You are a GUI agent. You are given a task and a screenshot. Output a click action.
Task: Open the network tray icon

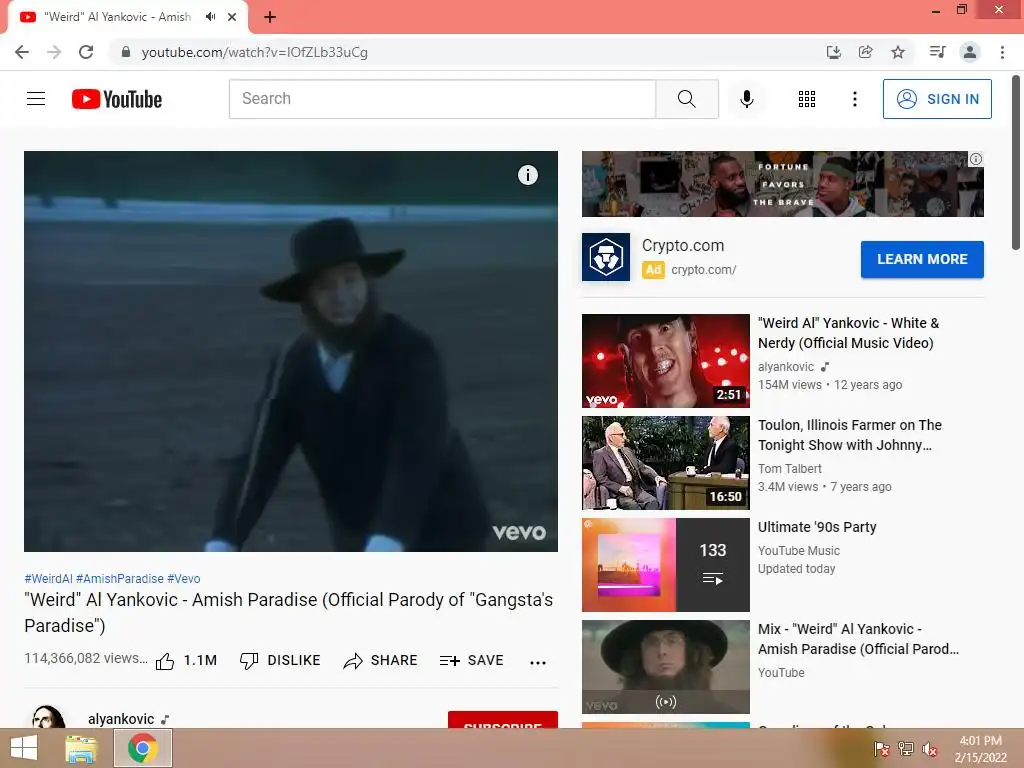[x=906, y=748]
